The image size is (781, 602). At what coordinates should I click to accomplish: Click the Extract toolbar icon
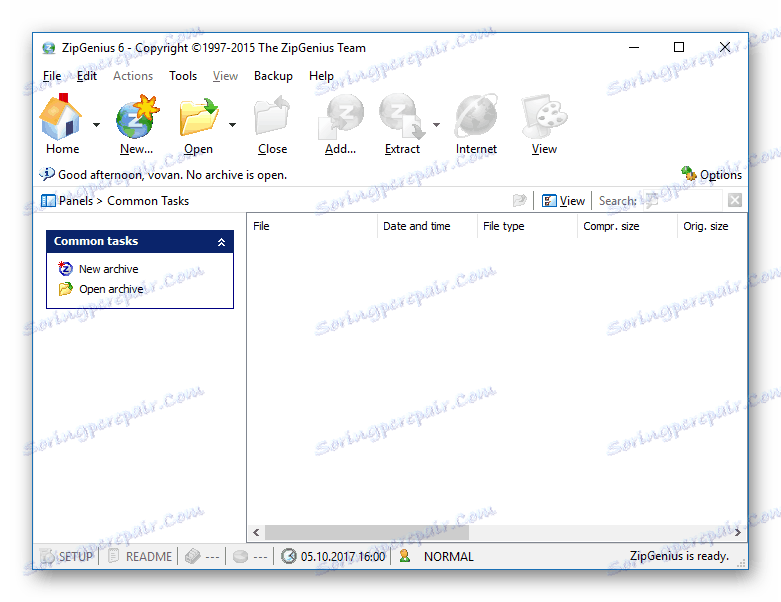coord(402,117)
